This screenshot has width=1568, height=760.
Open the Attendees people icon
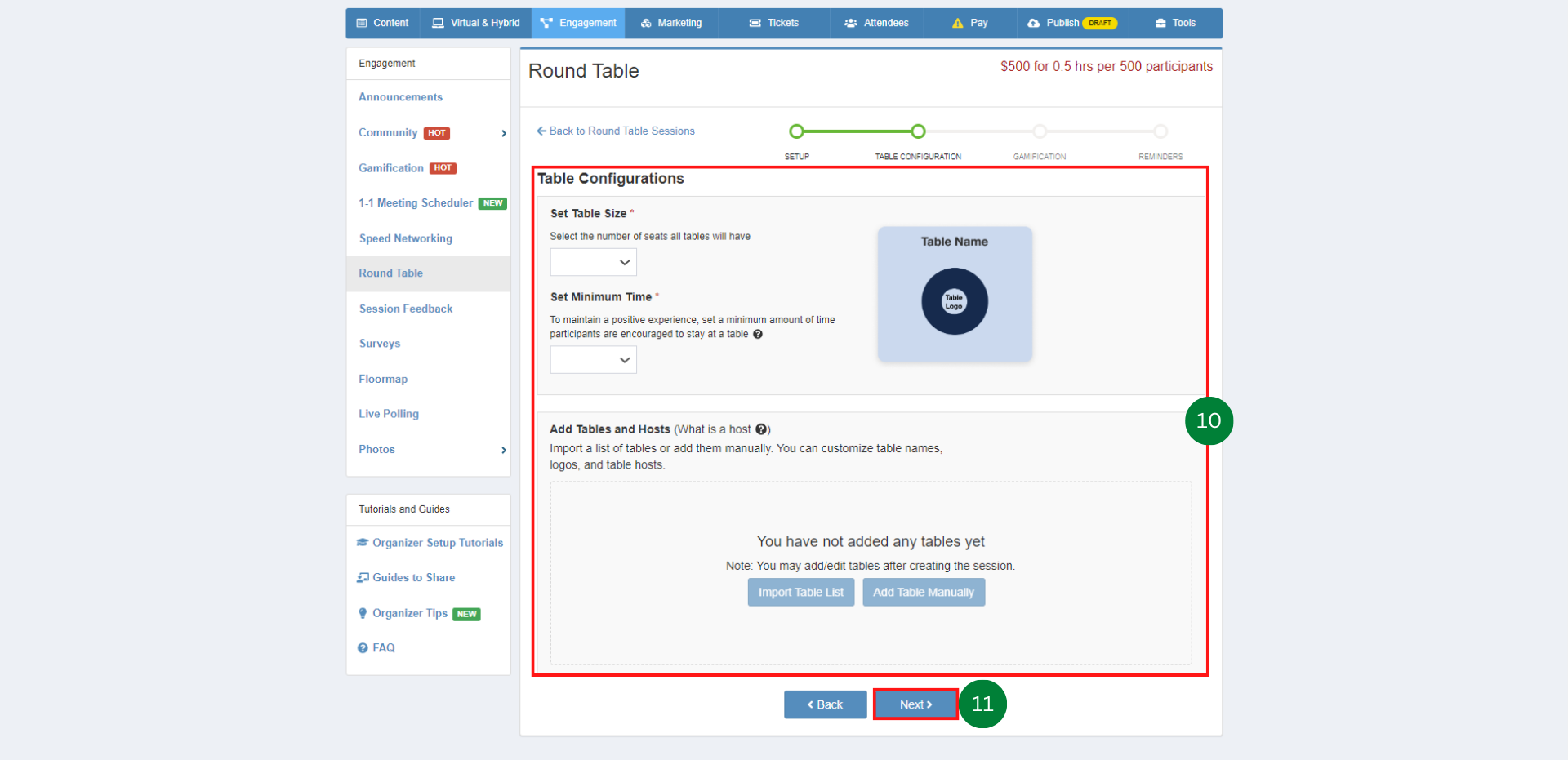click(x=850, y=23)
